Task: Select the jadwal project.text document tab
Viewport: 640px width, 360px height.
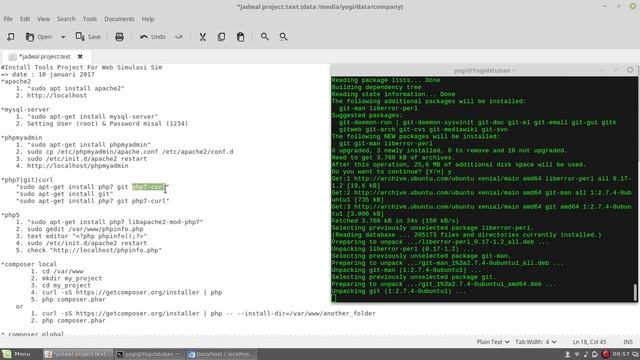Action: pyautogui.click(x=45, y=56)
